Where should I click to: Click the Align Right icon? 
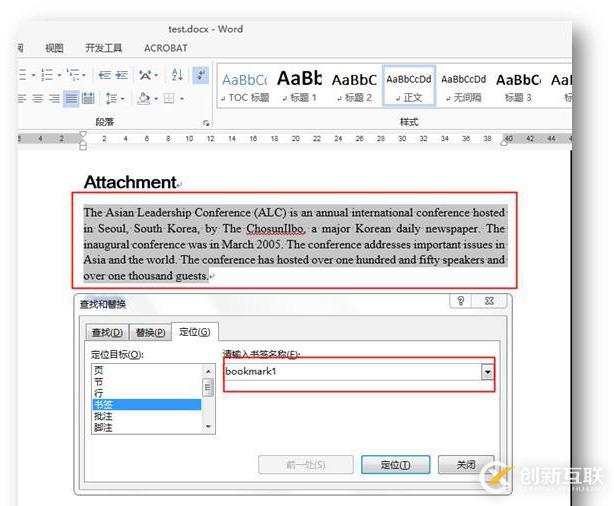54,98
